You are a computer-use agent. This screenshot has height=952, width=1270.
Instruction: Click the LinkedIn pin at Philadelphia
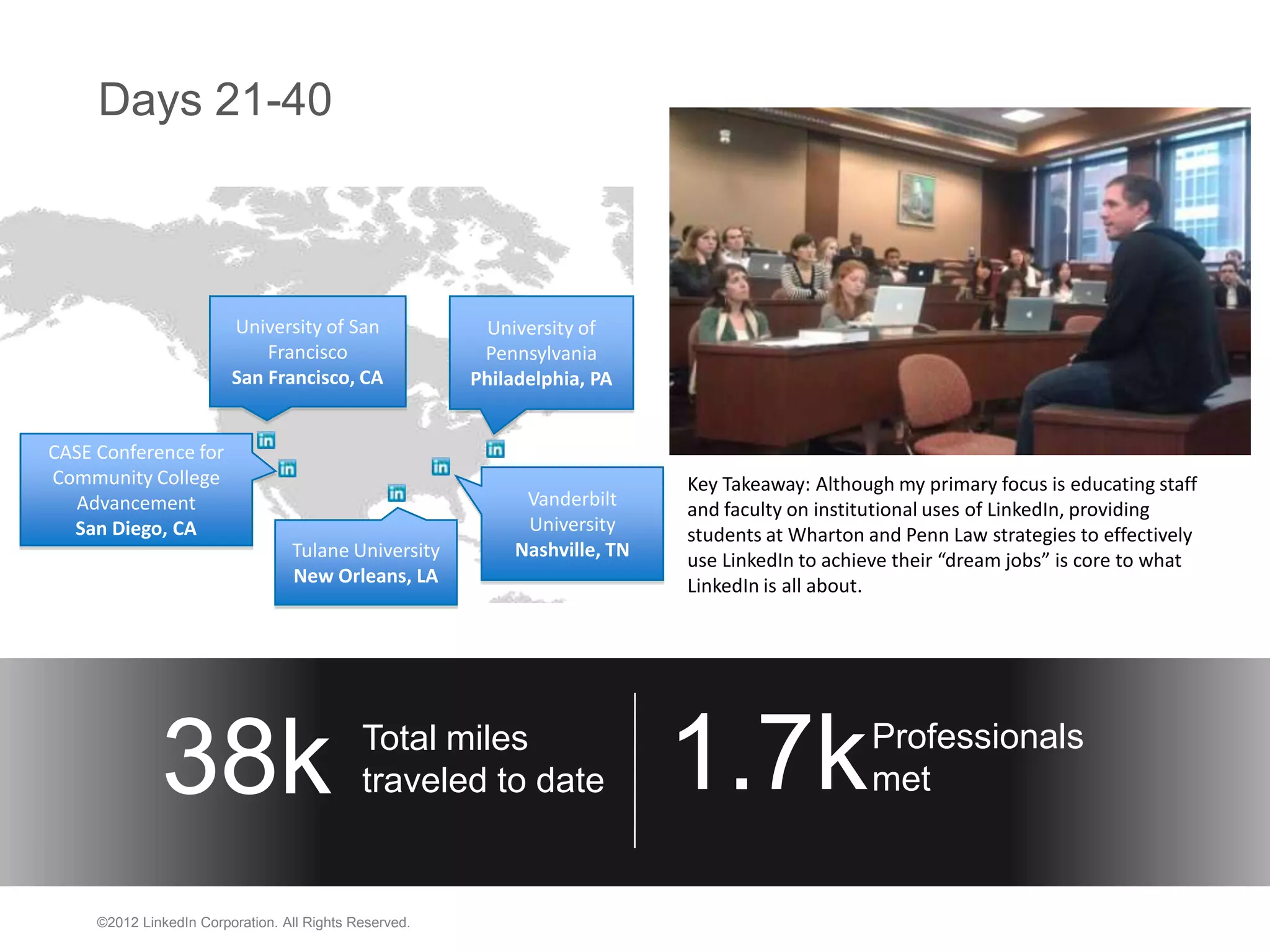coord(495,449)
